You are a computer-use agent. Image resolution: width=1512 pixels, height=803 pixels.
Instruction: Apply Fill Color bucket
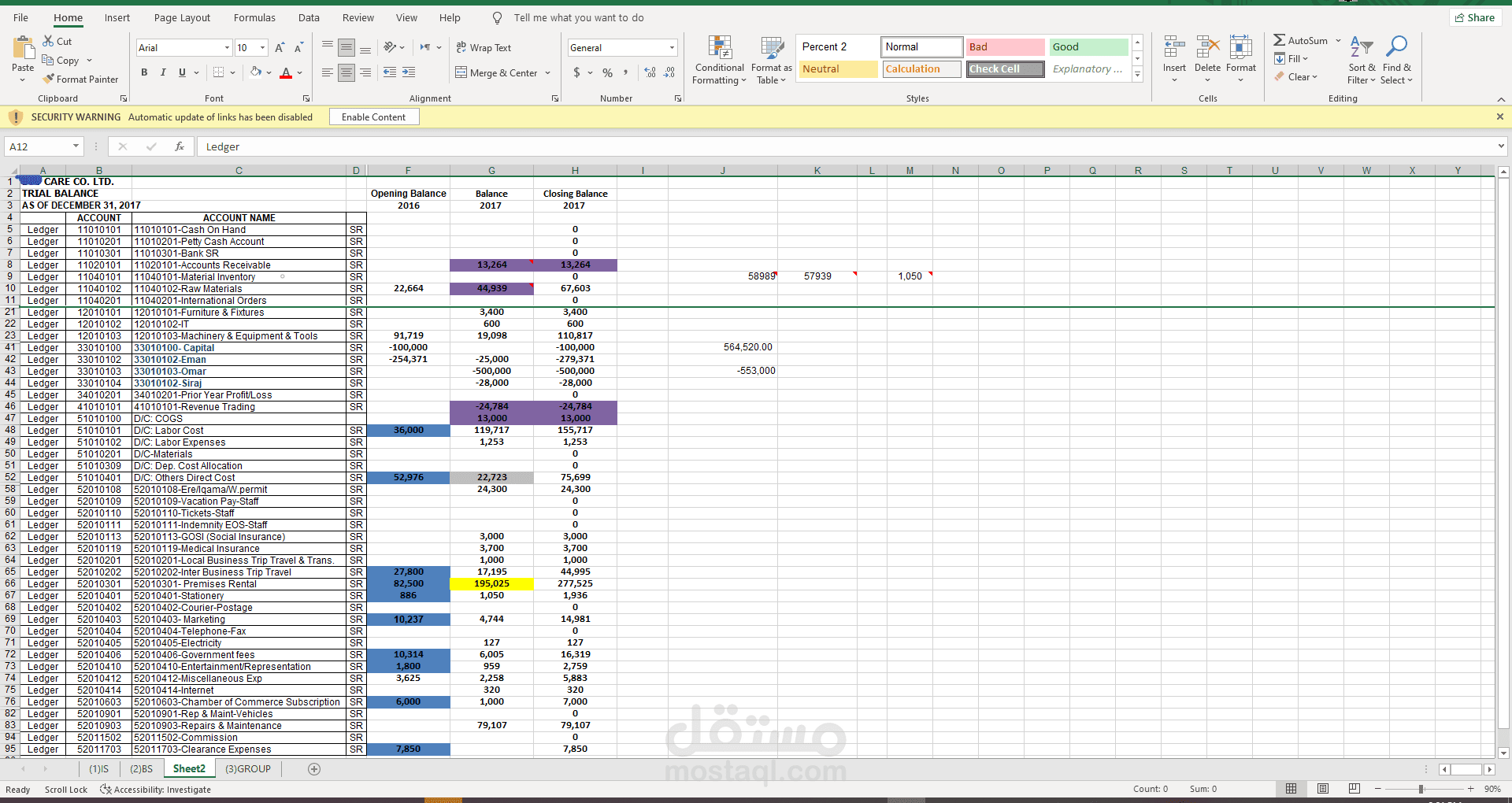coord(256,72)
